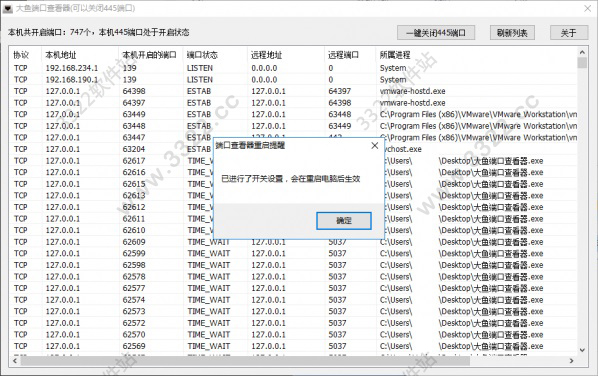Select the row with local port 62569
Image resolution: width=598 pixels, height=376 pixels.
click(x=293, y=346)
